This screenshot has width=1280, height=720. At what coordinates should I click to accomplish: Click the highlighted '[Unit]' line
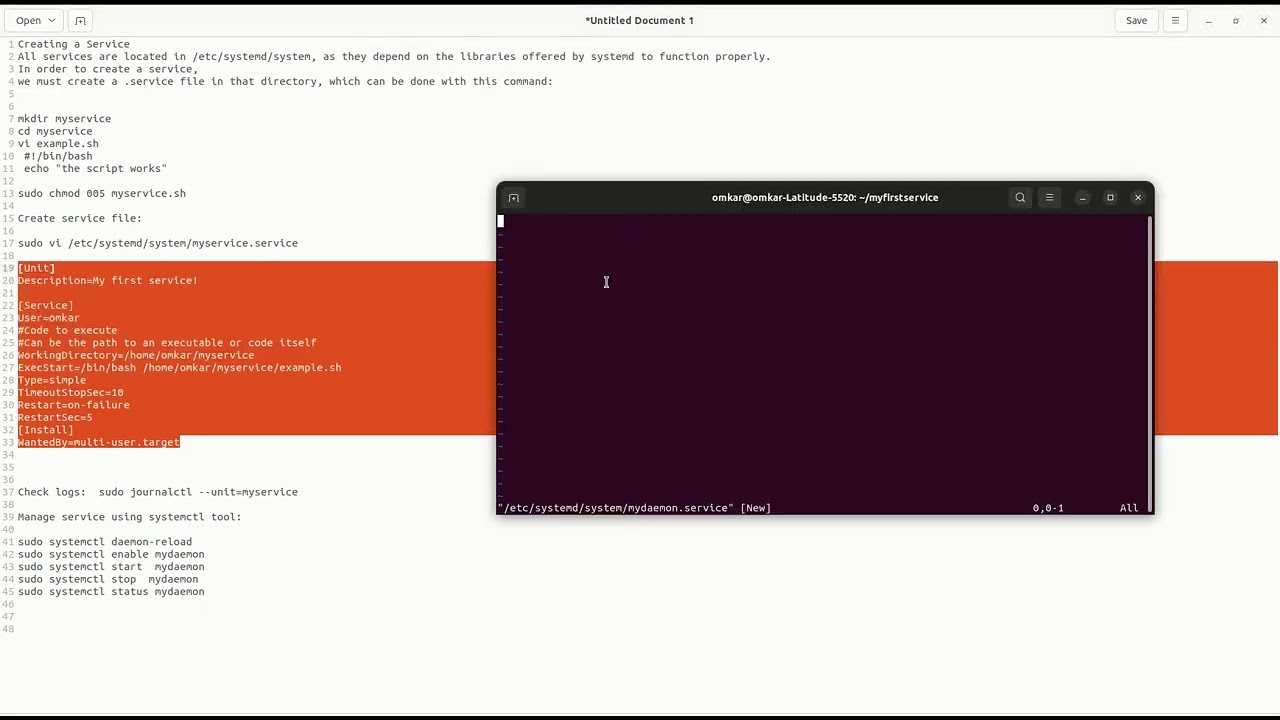coord(36,268)
